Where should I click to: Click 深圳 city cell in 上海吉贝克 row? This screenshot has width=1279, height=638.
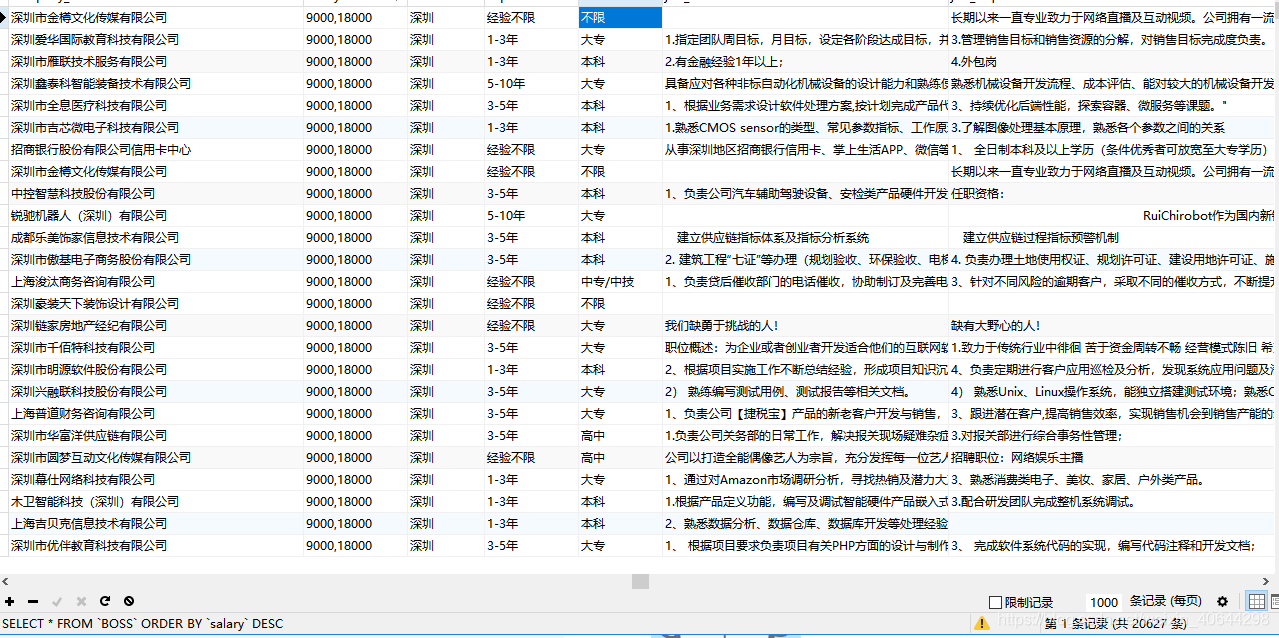[x=446, y=523]
